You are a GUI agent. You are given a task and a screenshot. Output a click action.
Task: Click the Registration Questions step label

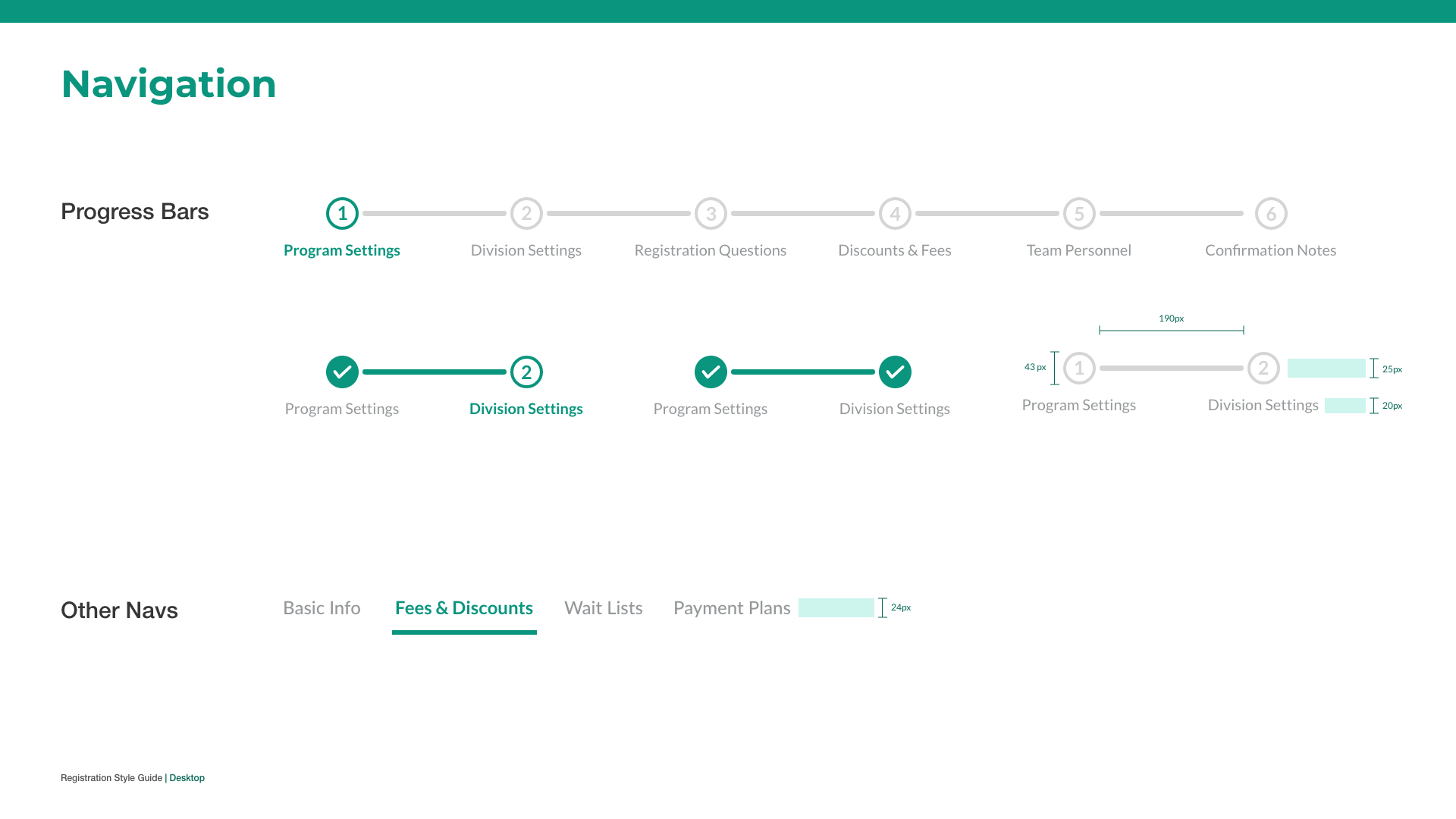point(711,250)
